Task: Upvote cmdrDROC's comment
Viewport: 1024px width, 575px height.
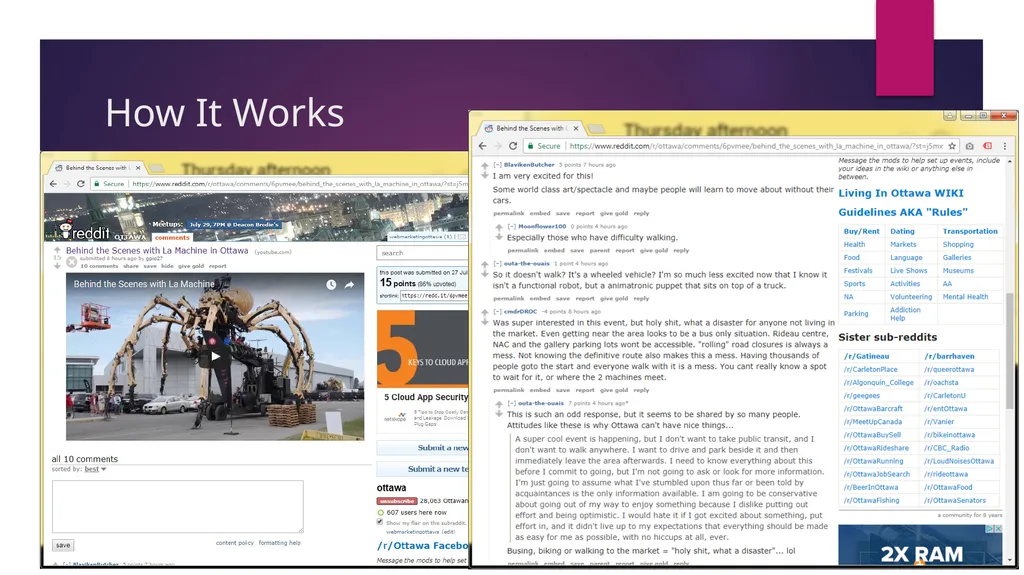Action: pyautogui.click(x=485, y=312)
